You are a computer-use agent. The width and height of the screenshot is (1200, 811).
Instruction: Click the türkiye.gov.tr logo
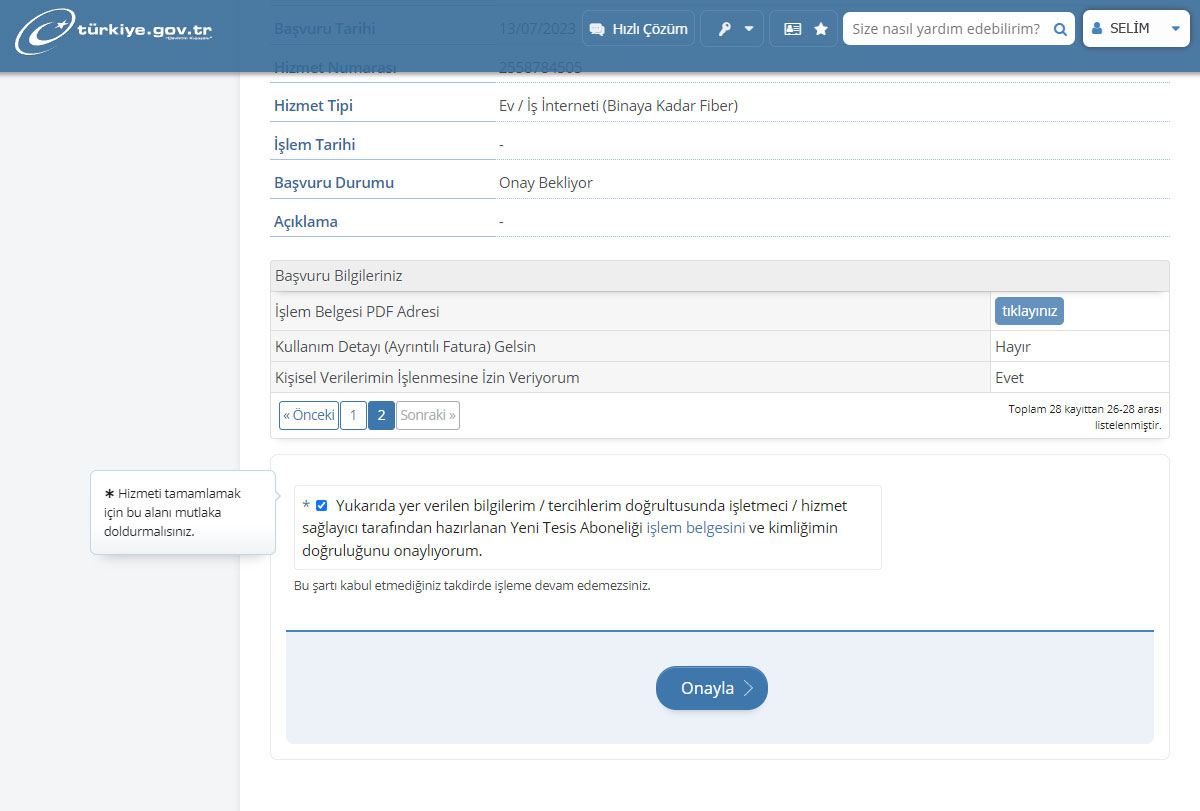click(x=114, y=33)
